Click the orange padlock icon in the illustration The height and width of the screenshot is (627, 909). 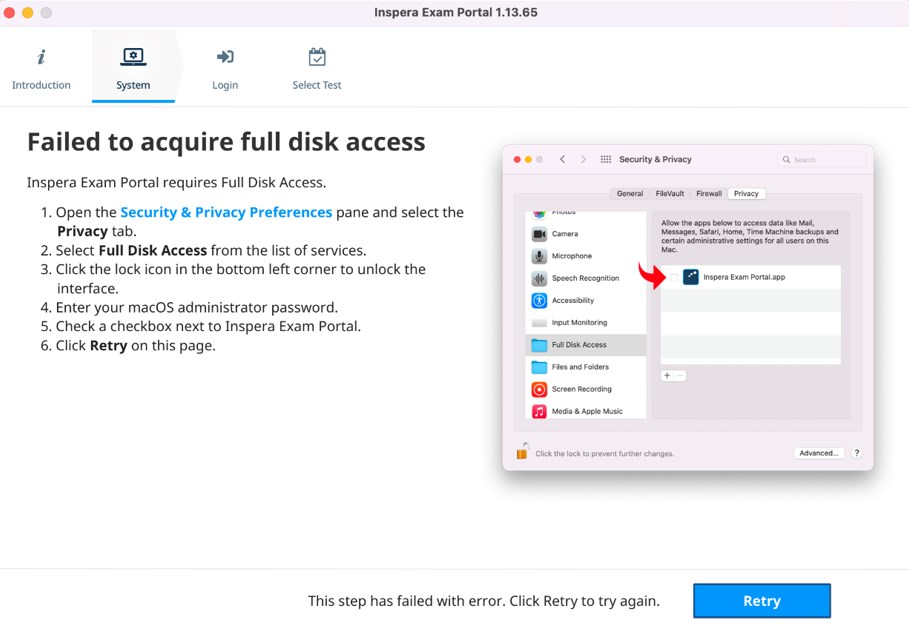click(x=522, y=451)
